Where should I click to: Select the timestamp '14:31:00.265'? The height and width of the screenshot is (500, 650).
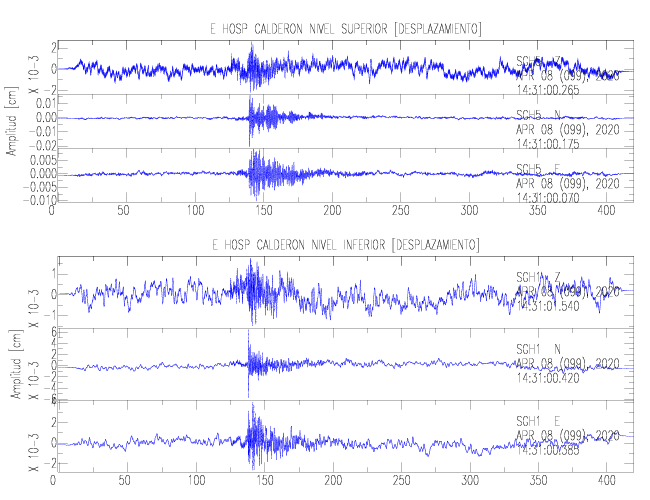[x=548, y=90]
